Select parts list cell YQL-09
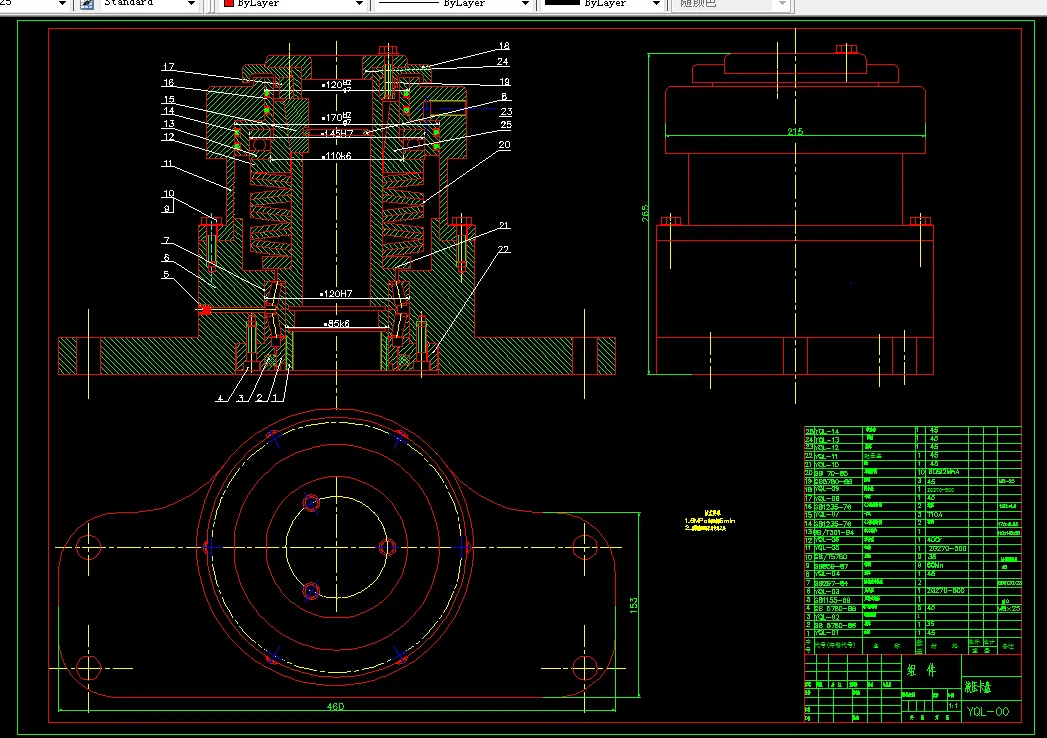 click(x=827, y=489)
